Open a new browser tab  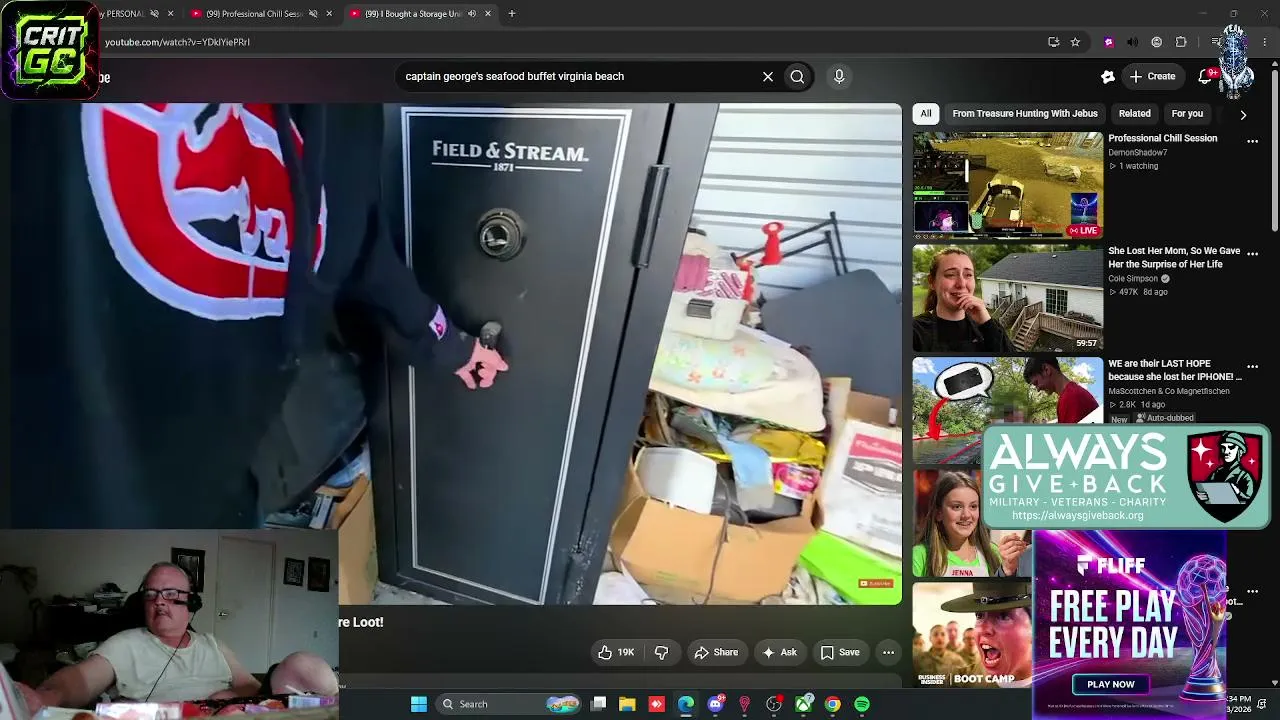512,14
